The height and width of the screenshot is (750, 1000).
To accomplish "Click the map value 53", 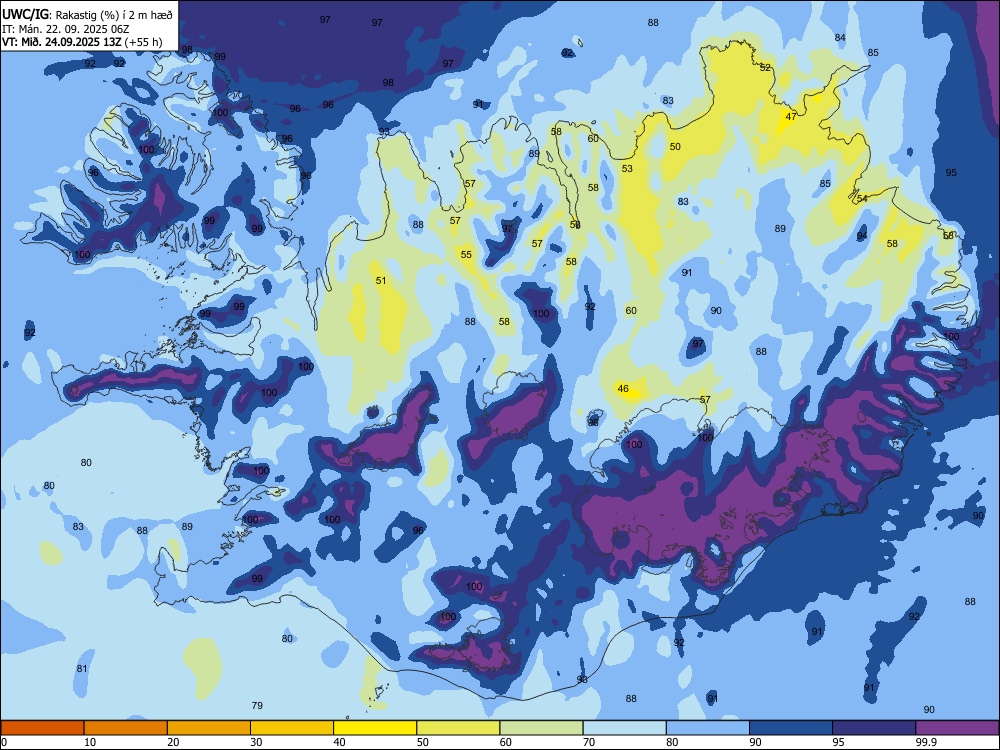I will 628,168.
